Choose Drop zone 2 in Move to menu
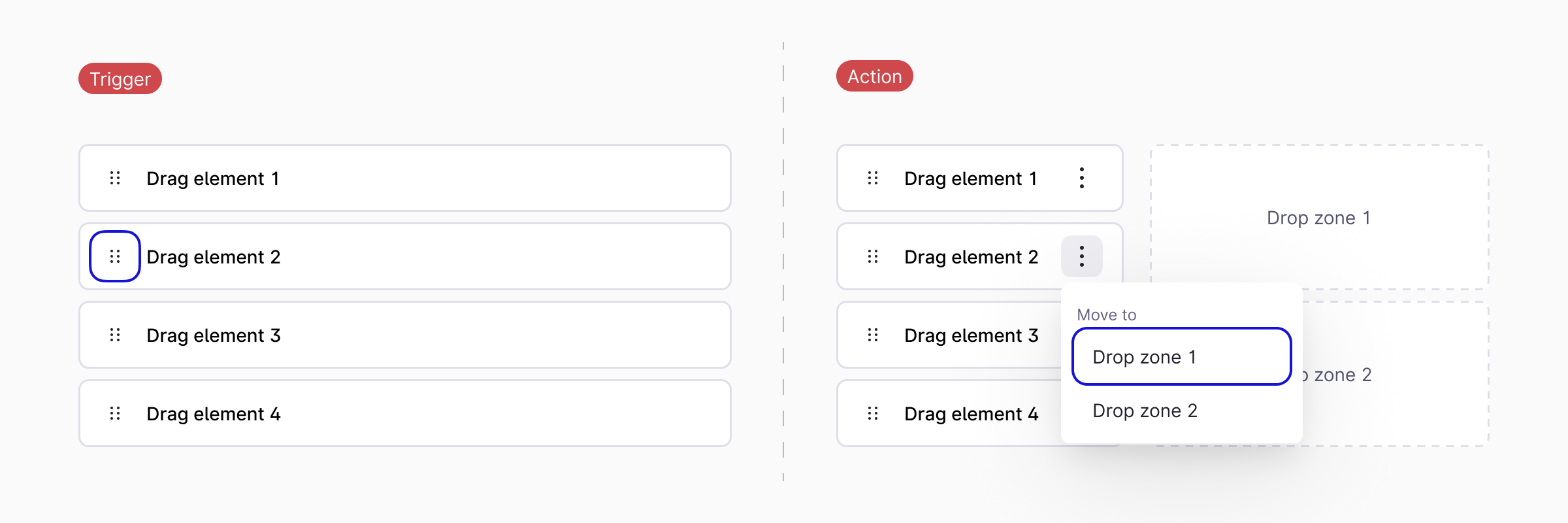The image size is (1568, 523). (x=1181, y=411)
